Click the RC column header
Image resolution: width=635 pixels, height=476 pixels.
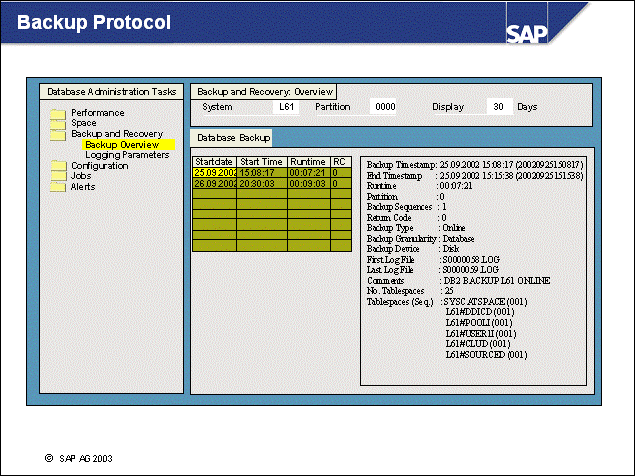coord(339,161)
